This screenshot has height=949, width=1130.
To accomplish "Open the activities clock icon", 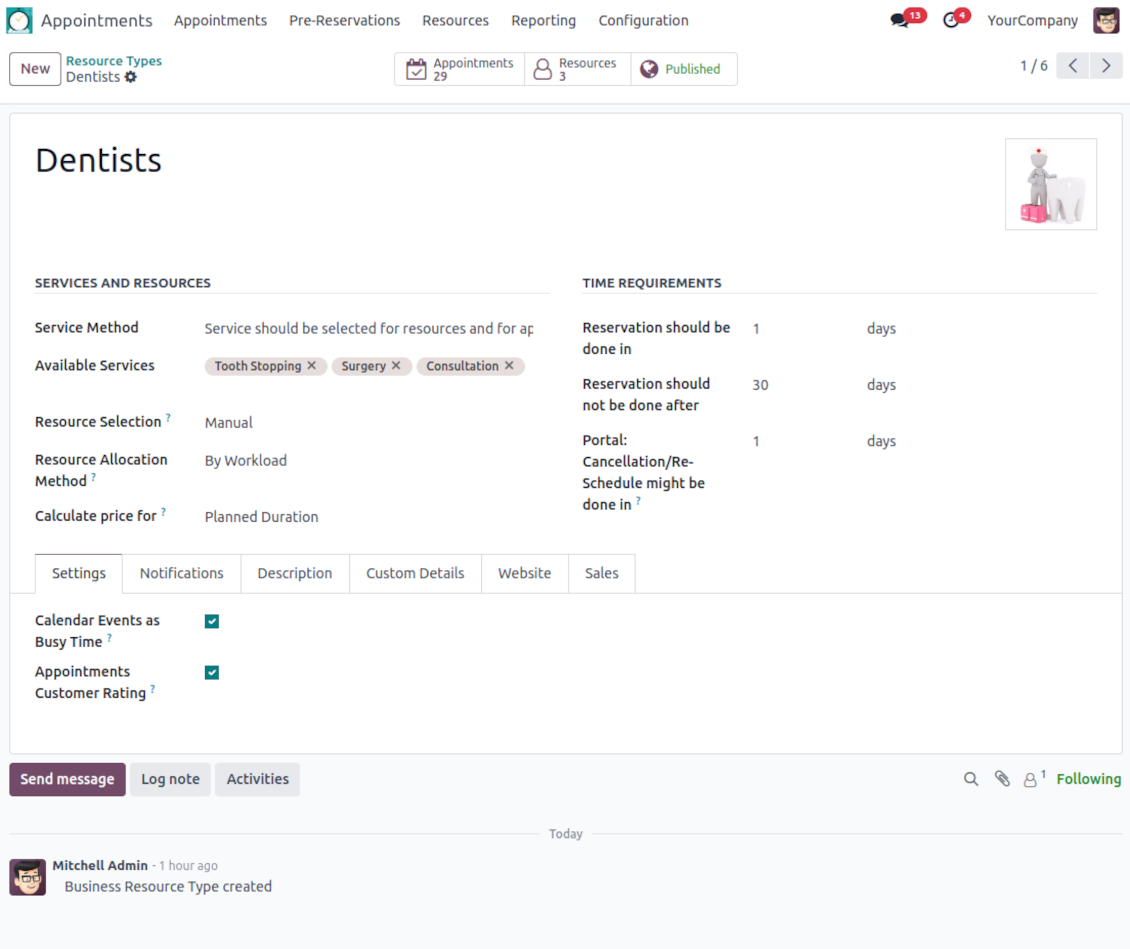I will (950, 21).
